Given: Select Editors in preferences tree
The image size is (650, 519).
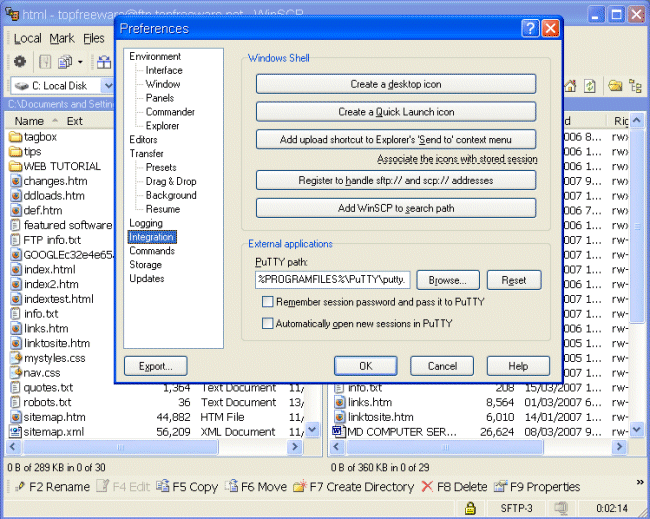Looking at the screenshot, I should 143,140.
